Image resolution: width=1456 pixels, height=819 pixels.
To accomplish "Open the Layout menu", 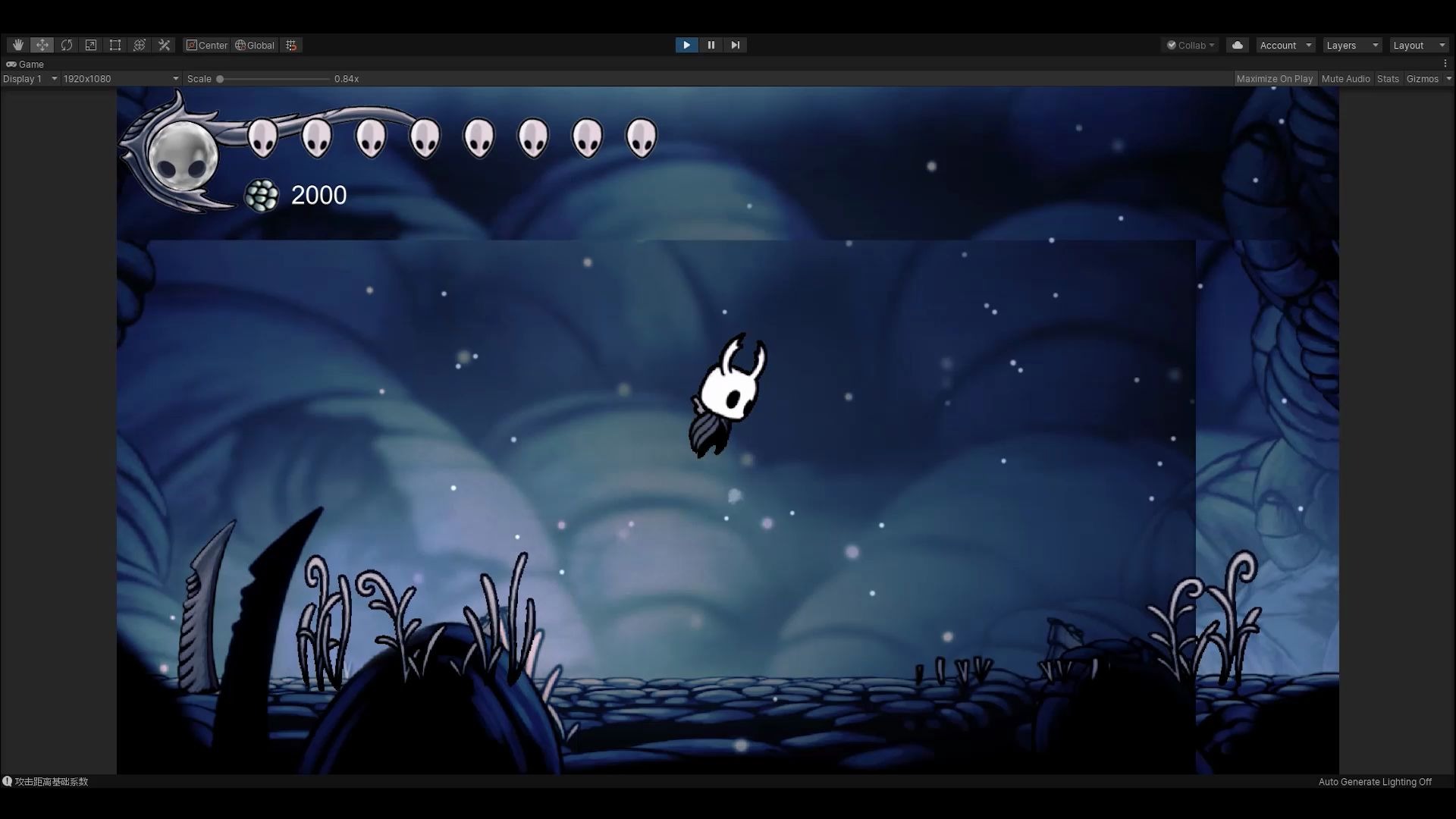I will 1417,45.
